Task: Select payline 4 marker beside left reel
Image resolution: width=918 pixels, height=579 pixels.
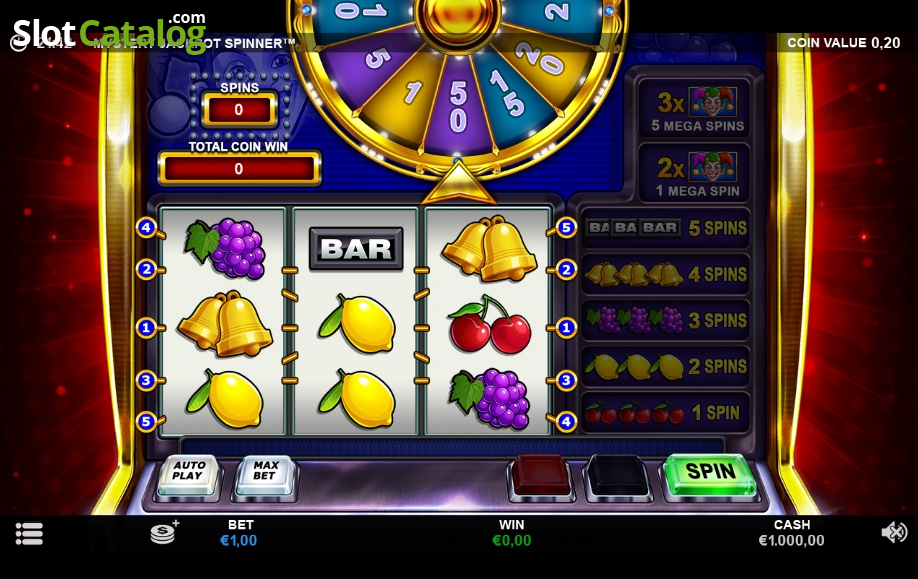Action: [x=146, y=227]
